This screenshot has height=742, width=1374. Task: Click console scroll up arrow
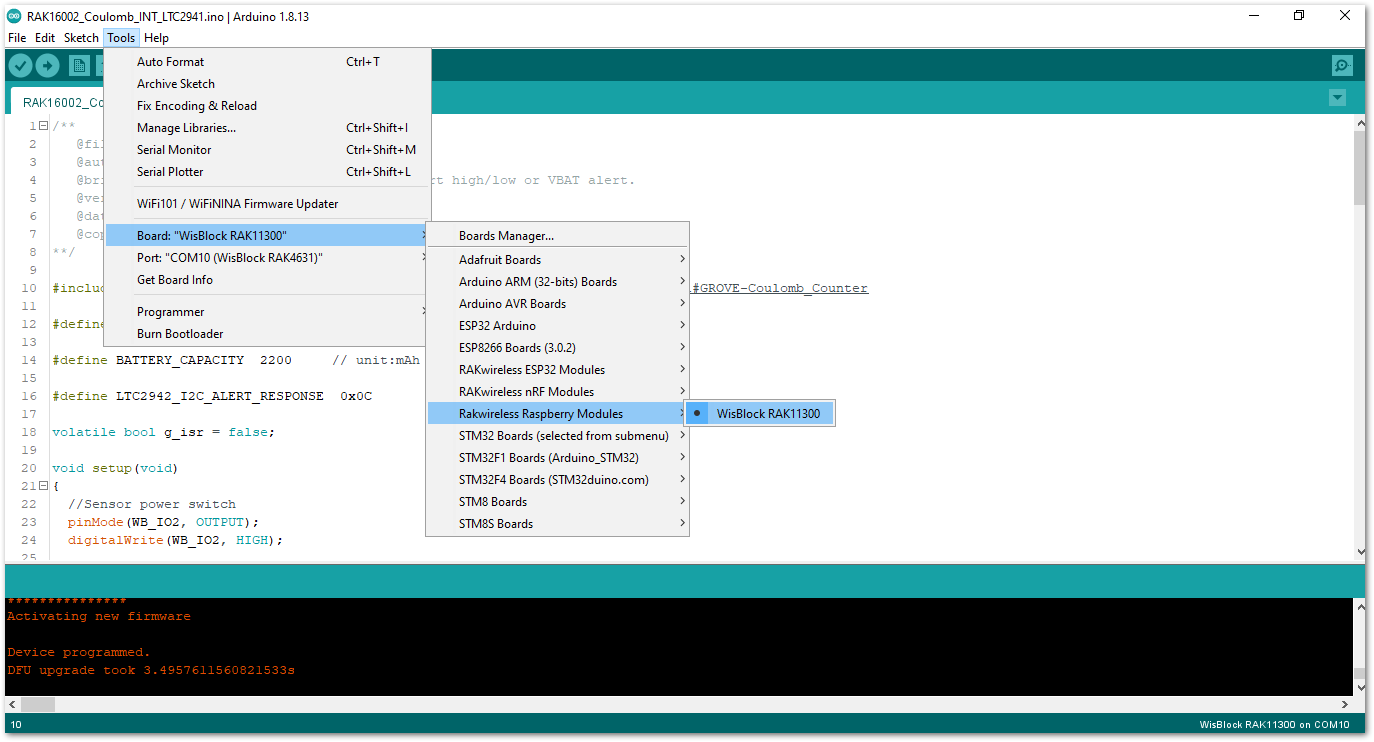pyautogui.click(x=1359, y=605)
